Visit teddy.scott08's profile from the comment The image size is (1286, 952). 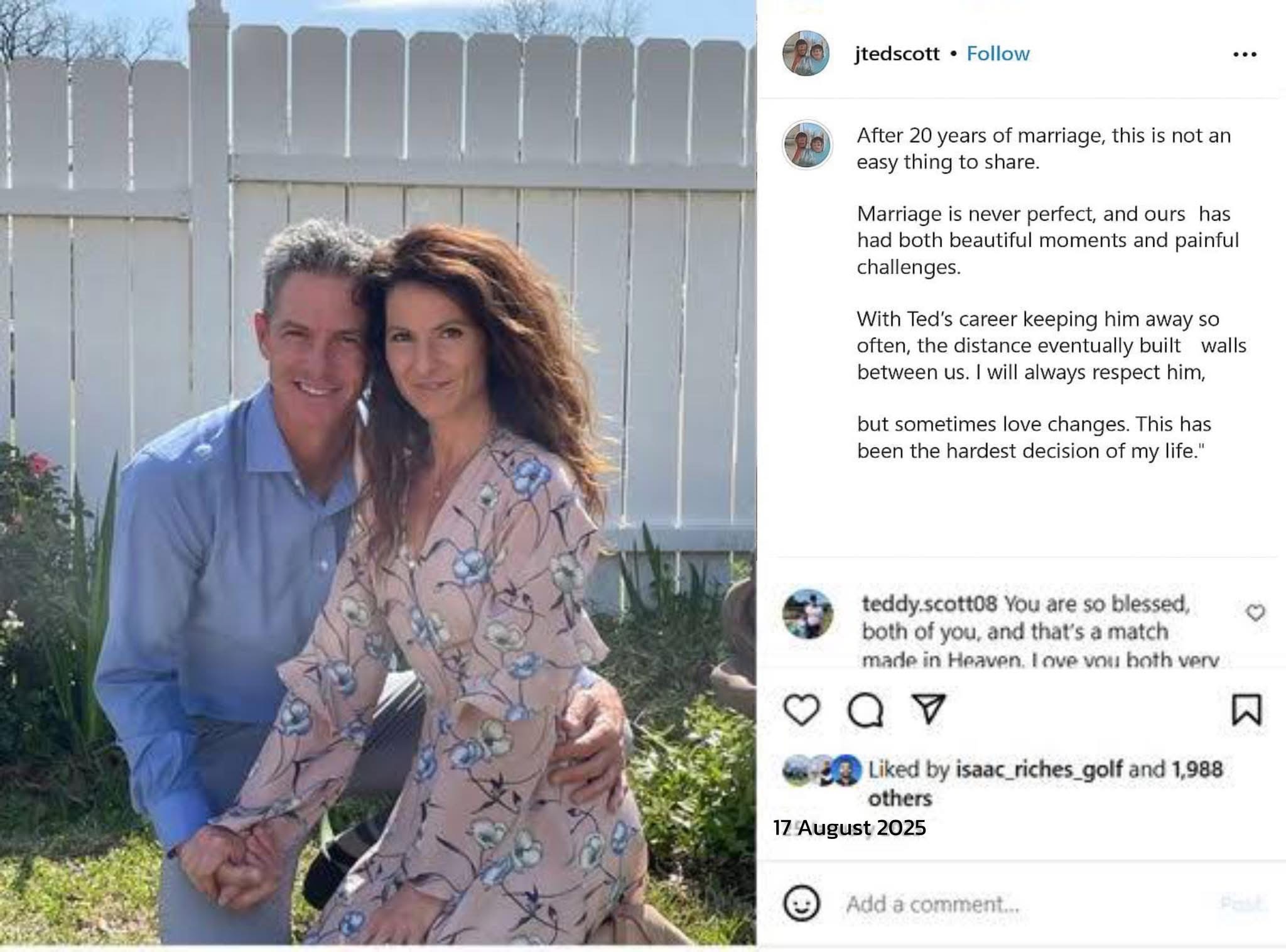[x=929, y=603]
